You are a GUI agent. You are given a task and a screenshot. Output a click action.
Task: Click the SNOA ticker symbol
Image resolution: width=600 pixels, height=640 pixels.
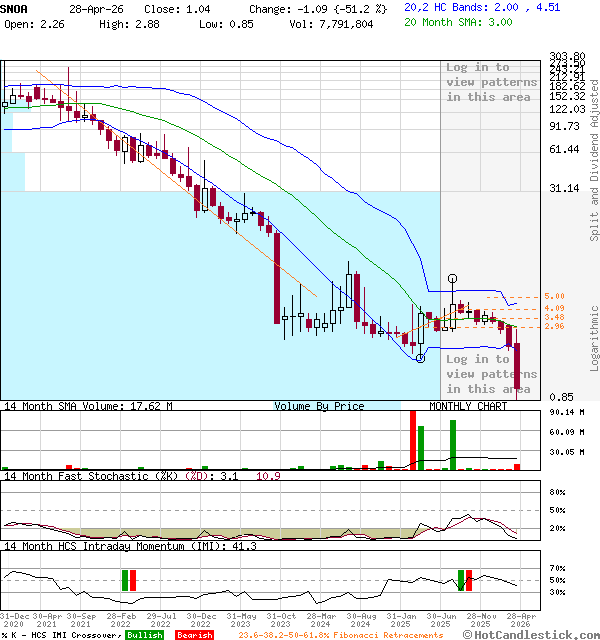click(15, 6)
